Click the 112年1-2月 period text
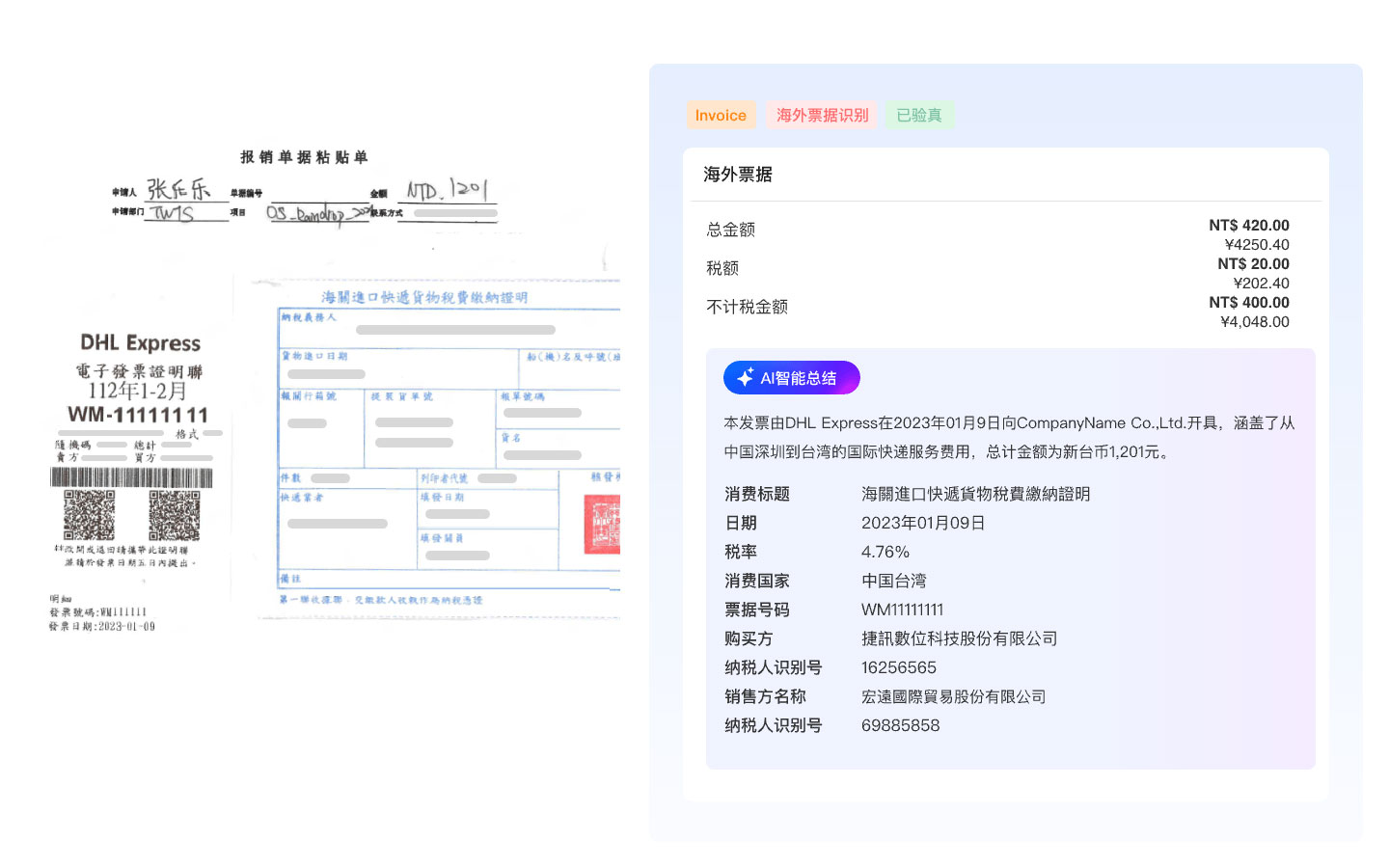1389x868 pixels. tap(137, 391)
